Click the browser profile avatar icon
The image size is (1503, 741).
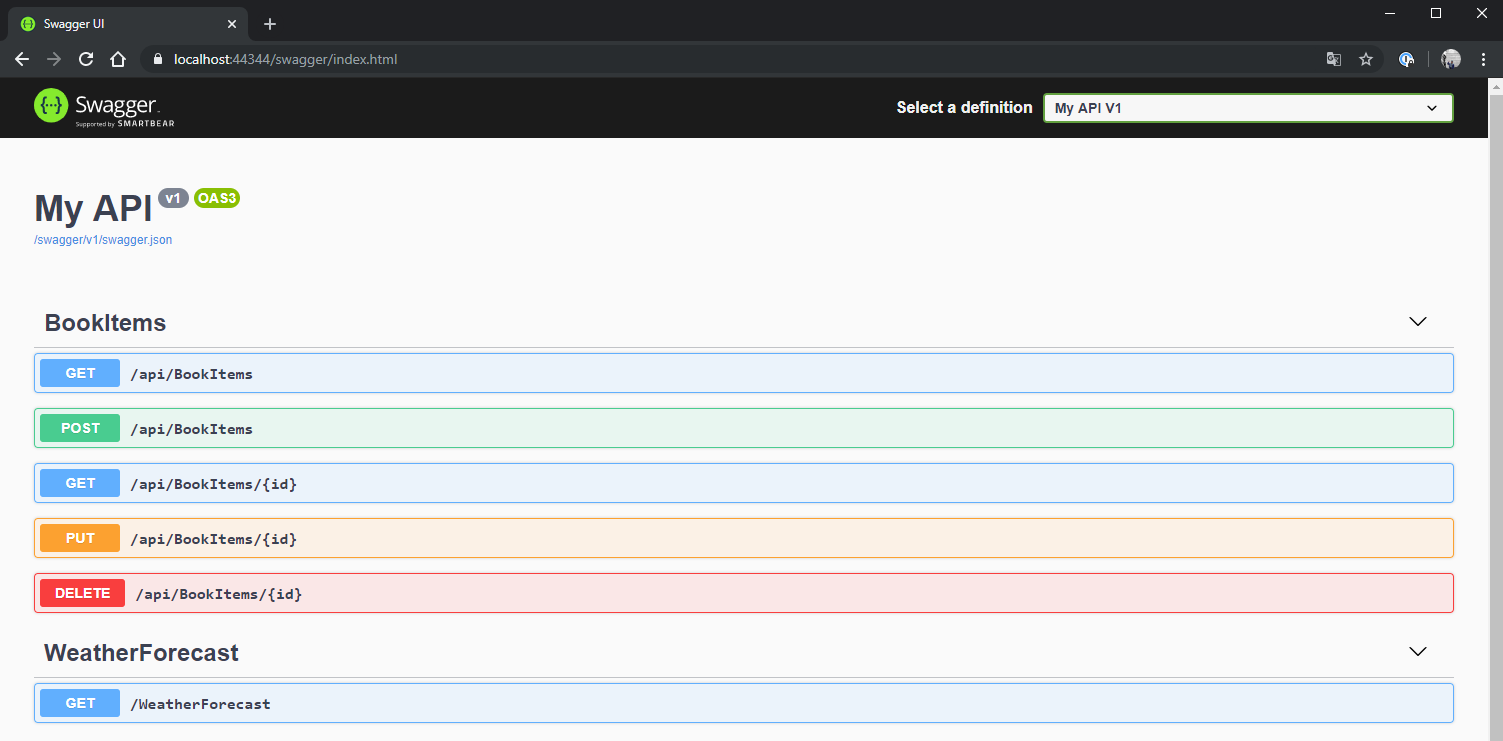[1450, 59]
